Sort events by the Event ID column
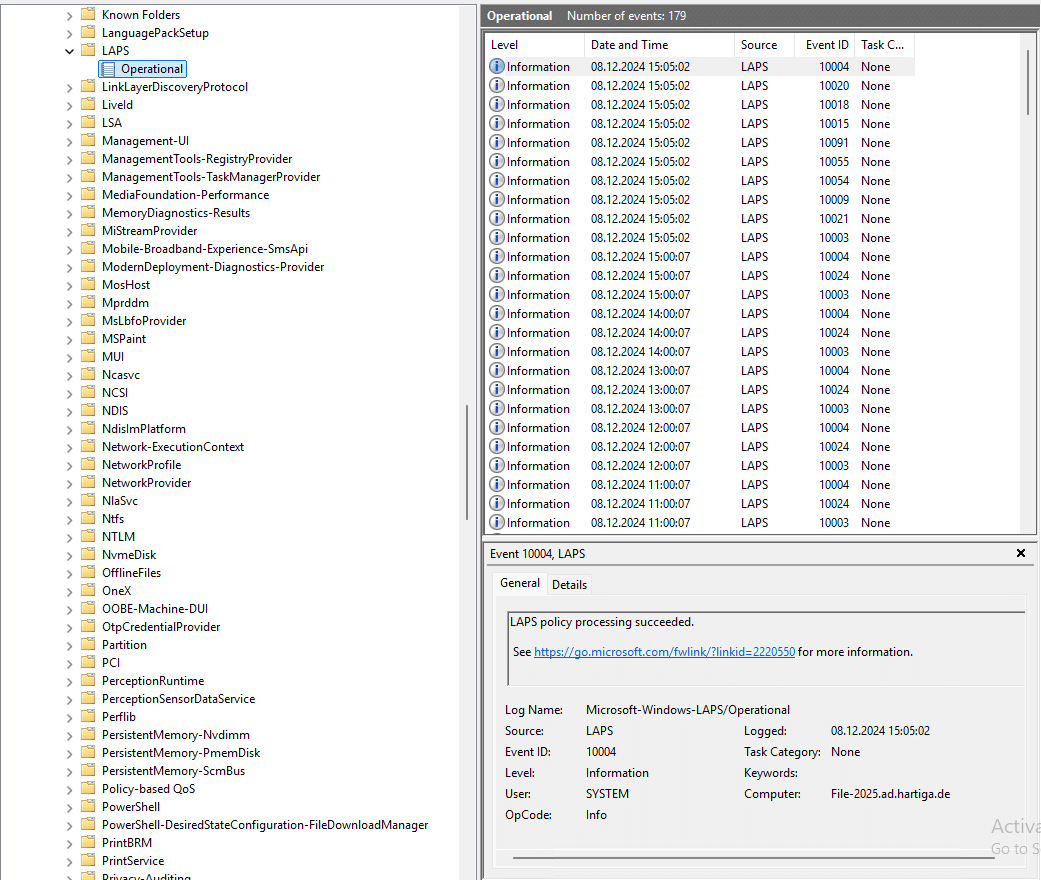This screenshot has height=880, width=1041. coord(826,44)
